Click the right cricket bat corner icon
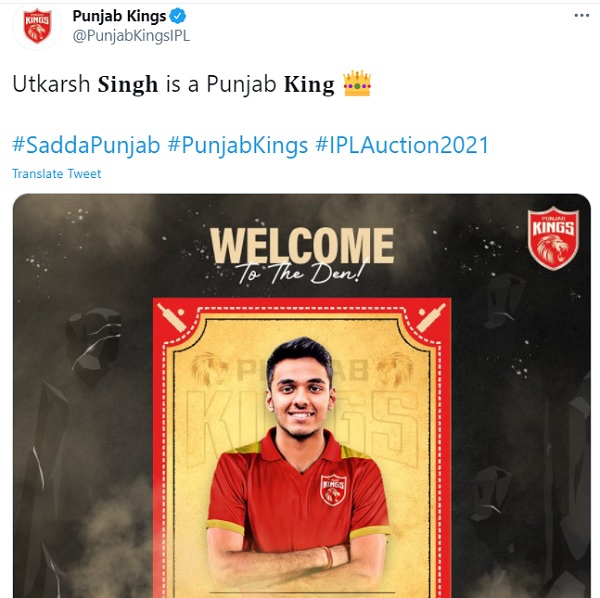This screenshot has width=600, height=598. pyautogui.click(x=431, y=317)
